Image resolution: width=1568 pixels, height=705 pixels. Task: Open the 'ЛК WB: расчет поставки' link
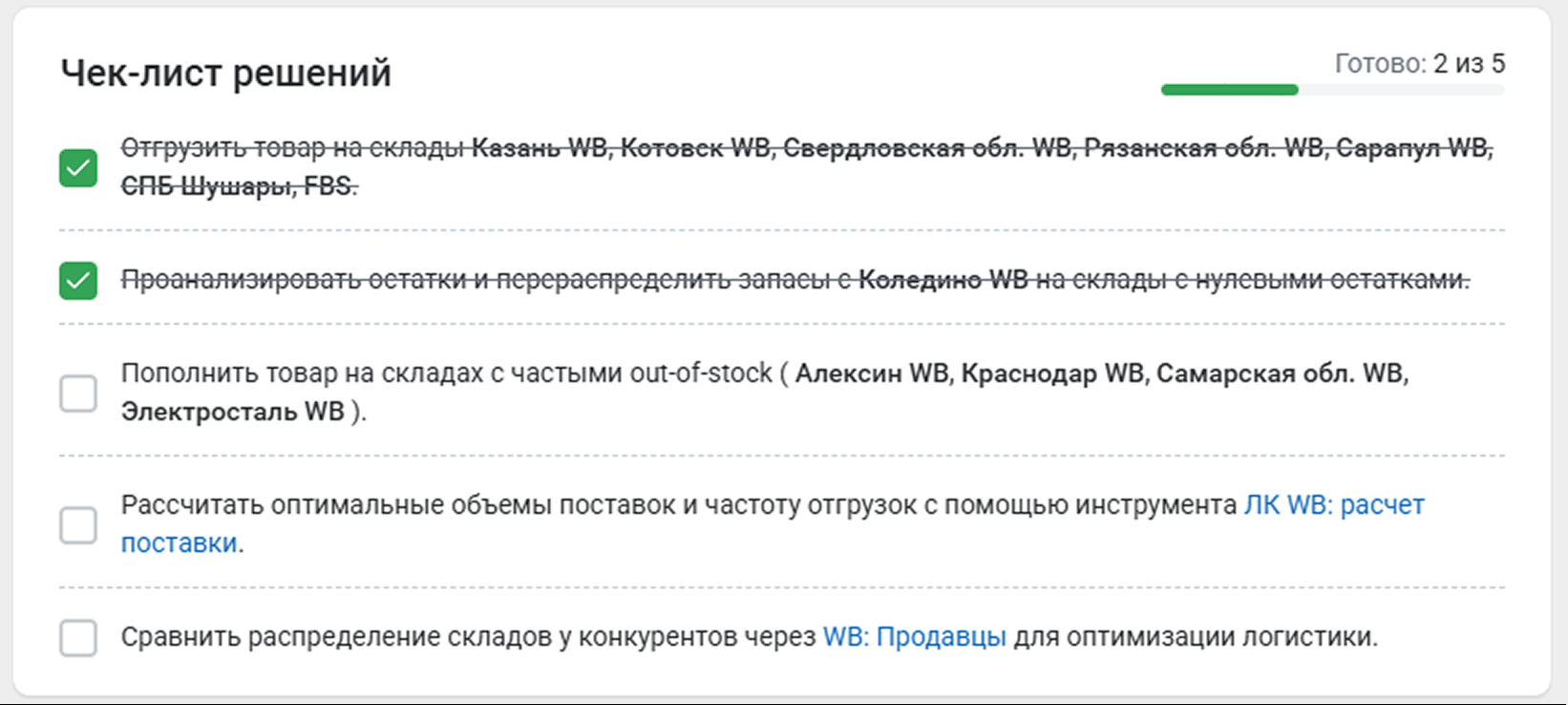1333,504
